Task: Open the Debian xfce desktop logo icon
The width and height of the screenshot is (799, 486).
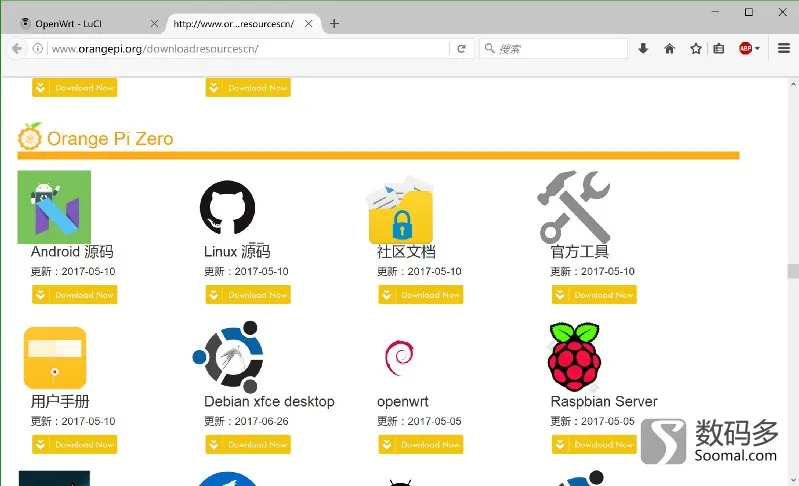Action: (228, 357)
